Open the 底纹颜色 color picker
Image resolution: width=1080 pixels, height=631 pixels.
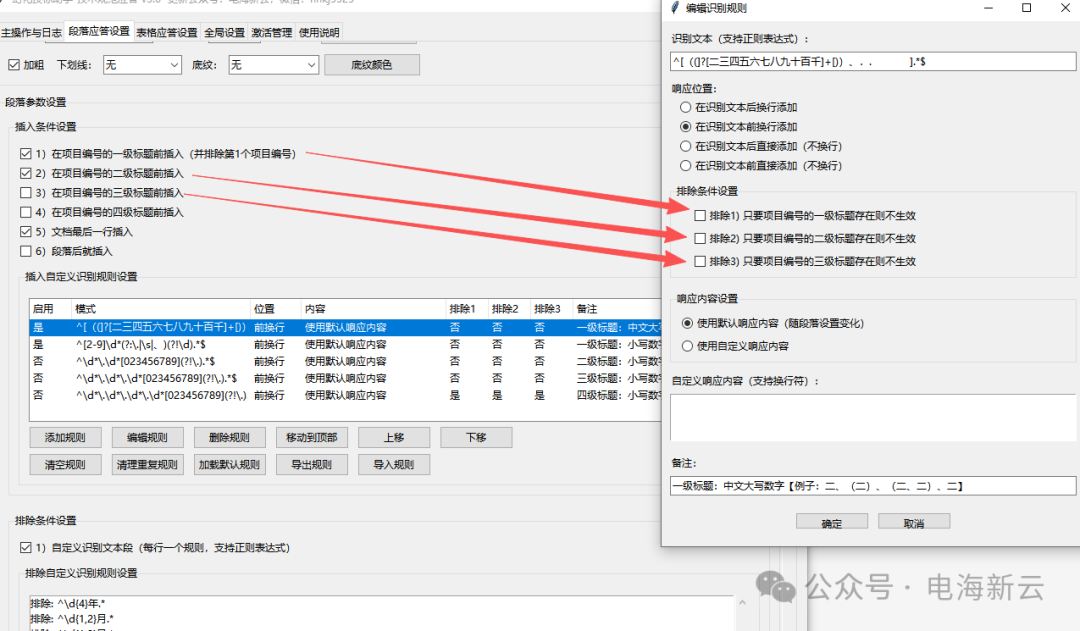pos(371,65)
